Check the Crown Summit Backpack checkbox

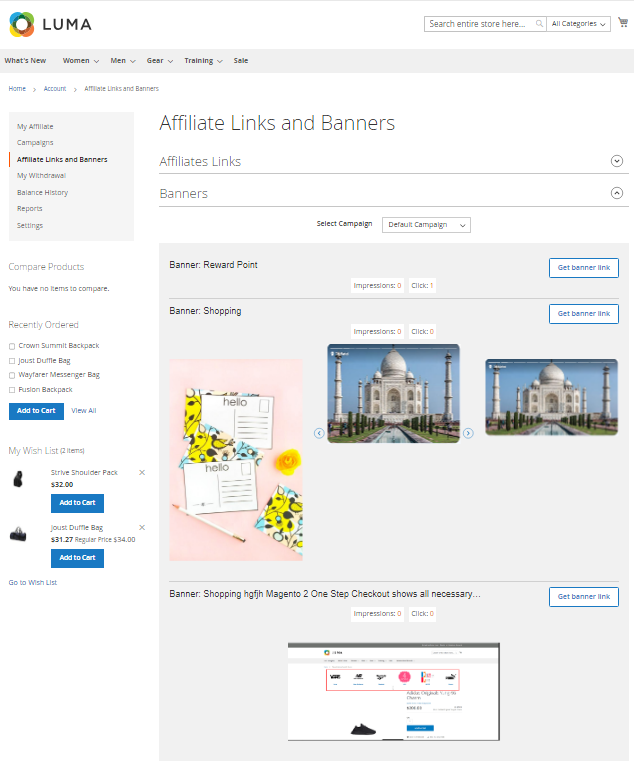pos(12,346)
